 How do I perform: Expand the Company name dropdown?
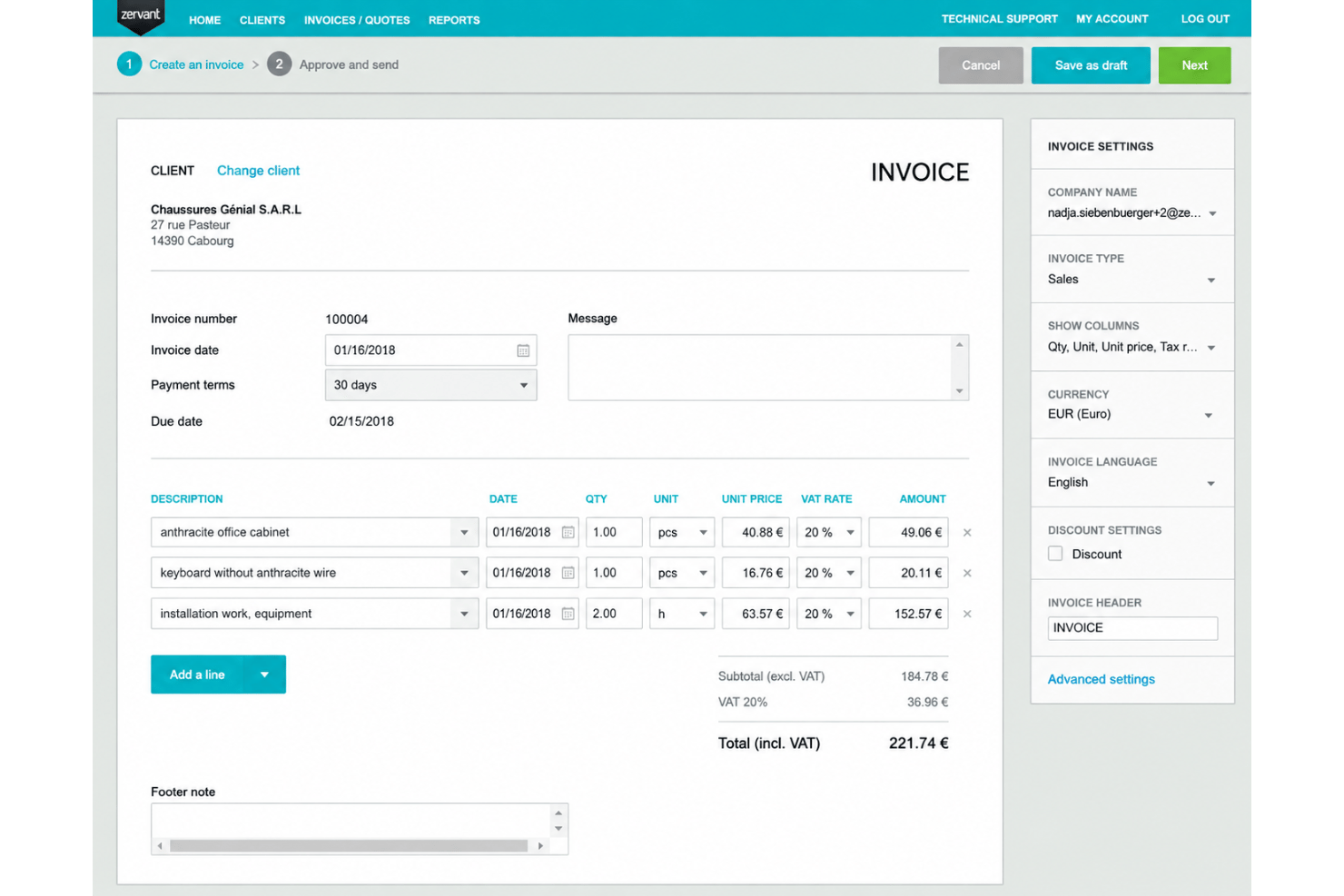(1132, 213)
